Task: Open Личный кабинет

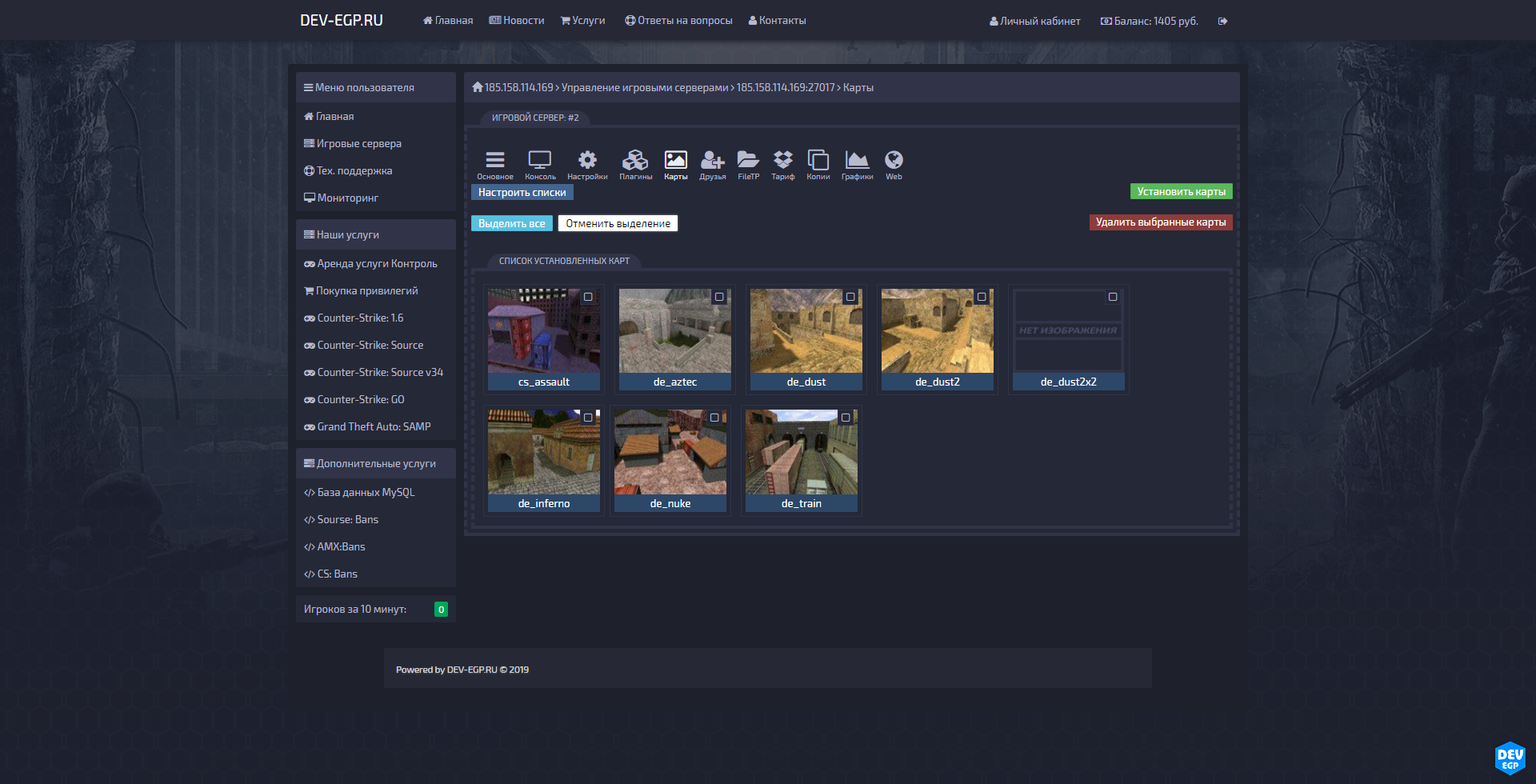Action: point(1034,21)
